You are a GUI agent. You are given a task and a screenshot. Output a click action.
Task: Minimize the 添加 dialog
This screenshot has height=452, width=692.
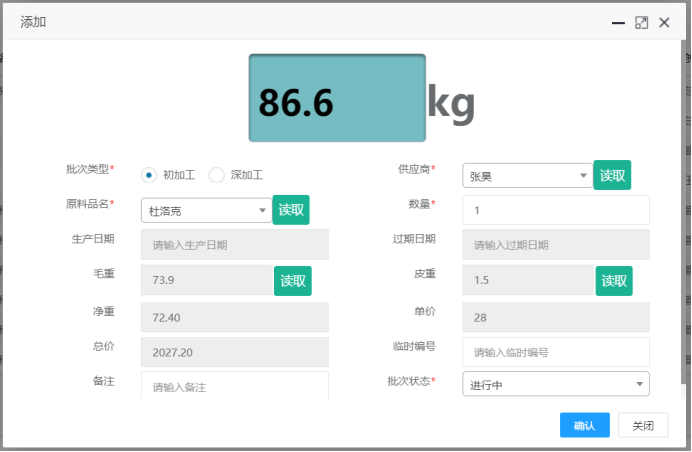click(618, 23)
